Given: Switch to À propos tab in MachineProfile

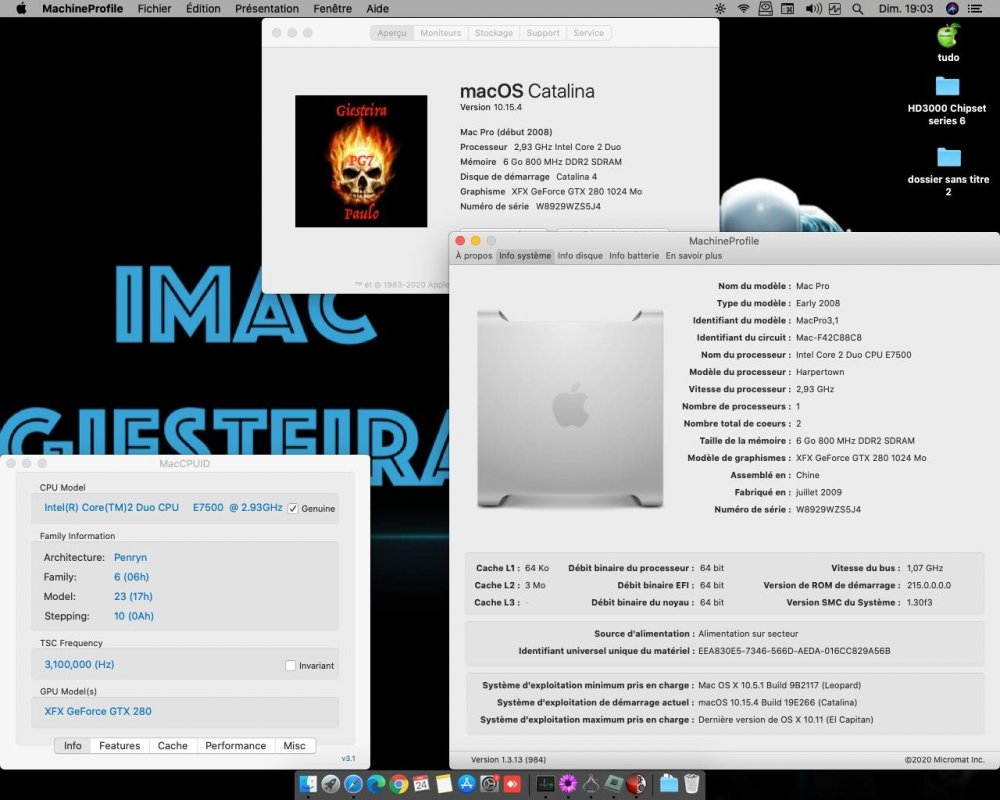Looking at the screenshot, I should pos(474,255).
